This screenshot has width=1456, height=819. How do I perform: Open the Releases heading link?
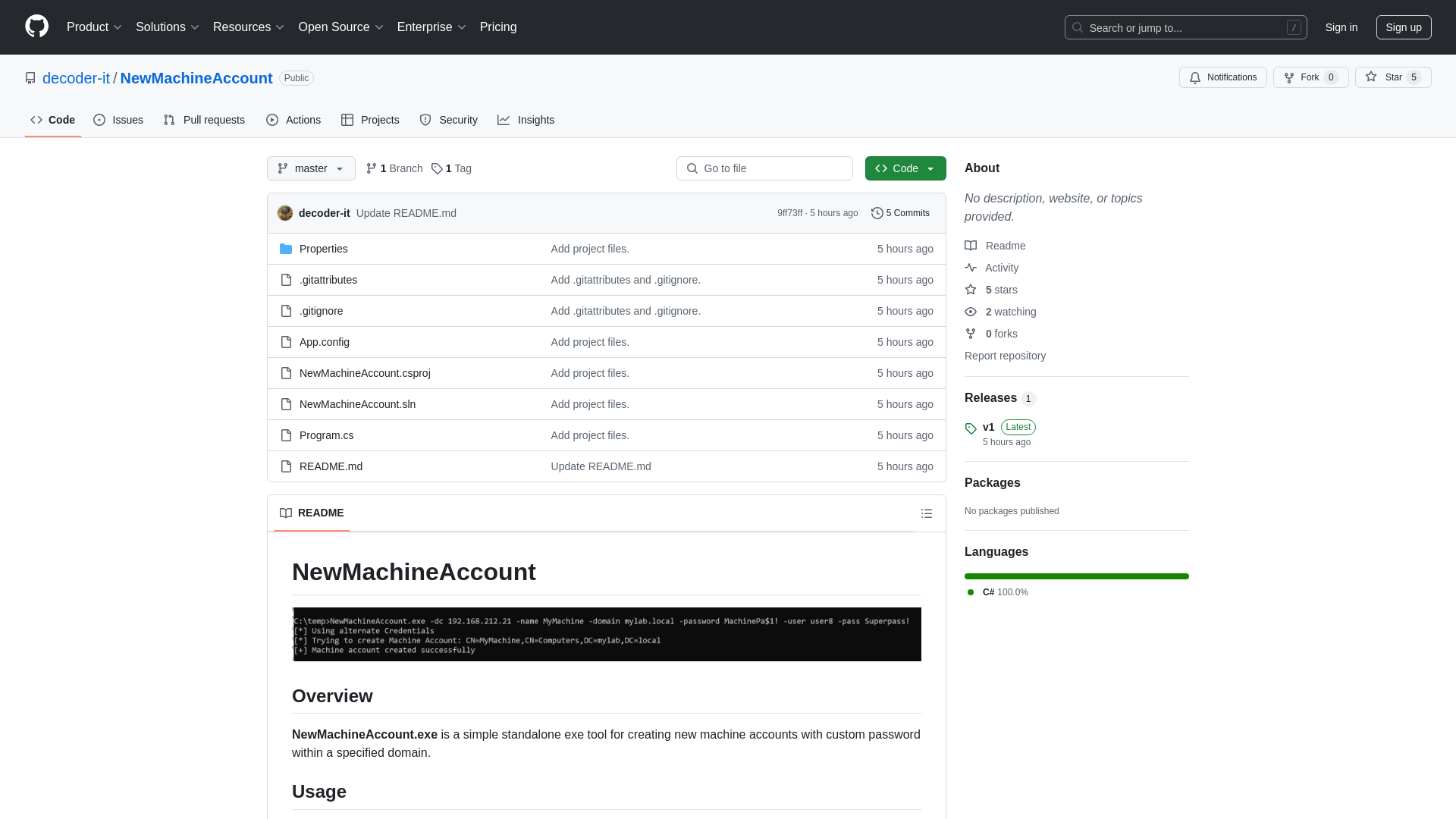[x=999, y=398]
